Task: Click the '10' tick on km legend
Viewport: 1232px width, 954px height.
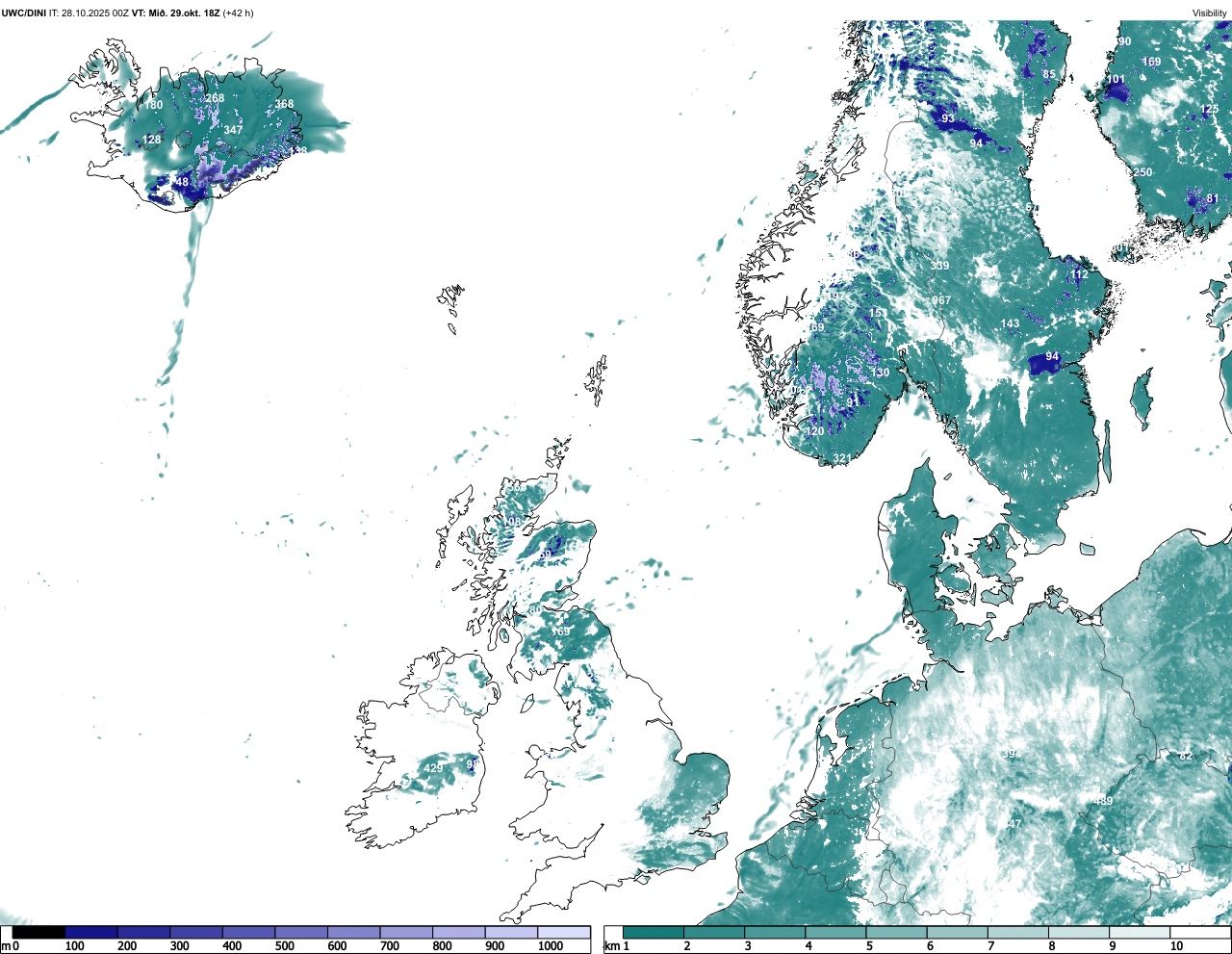Action: 1177,946
